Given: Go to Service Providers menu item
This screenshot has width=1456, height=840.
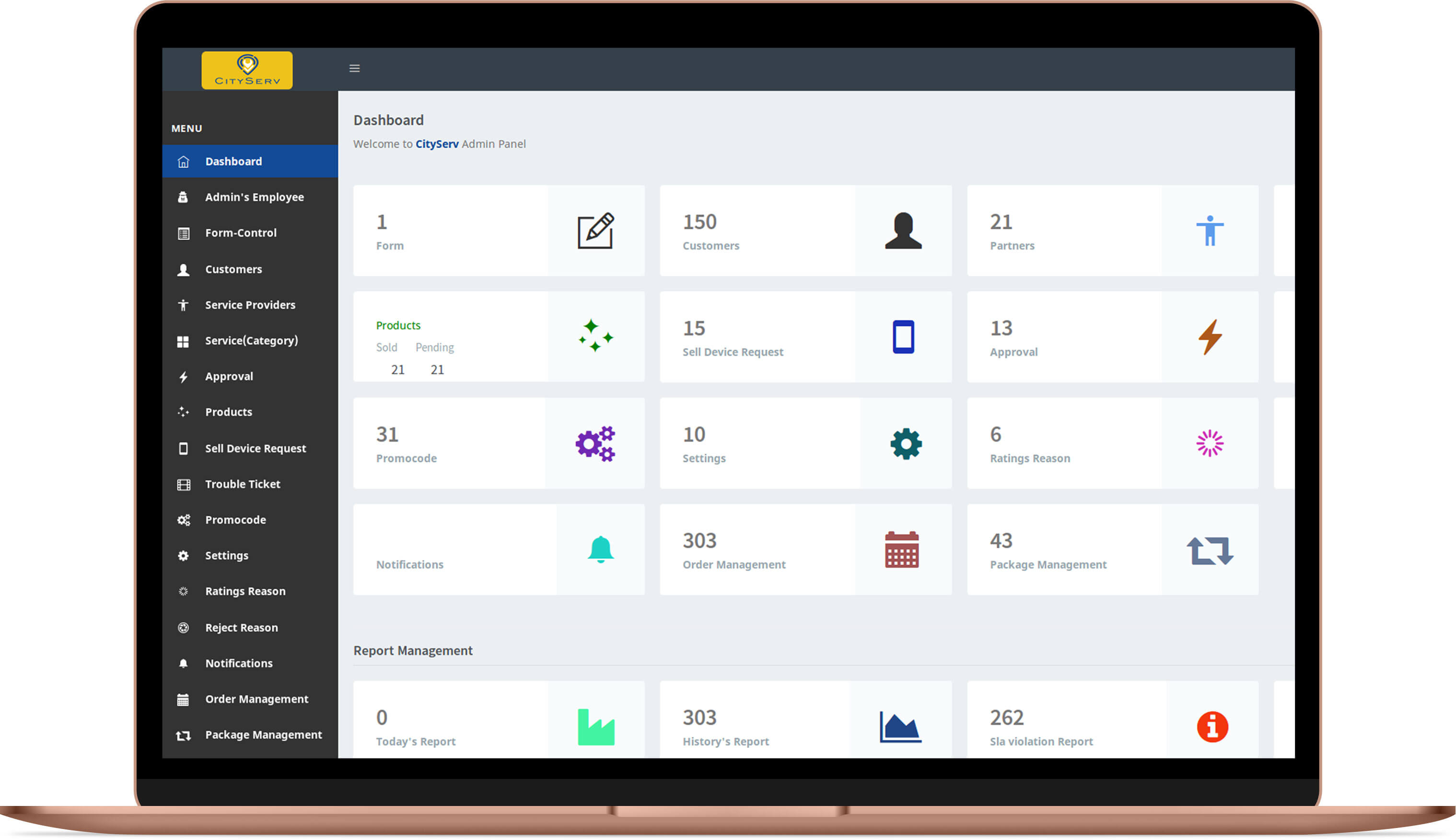Looking at the screenshot, I should [250, 305].
